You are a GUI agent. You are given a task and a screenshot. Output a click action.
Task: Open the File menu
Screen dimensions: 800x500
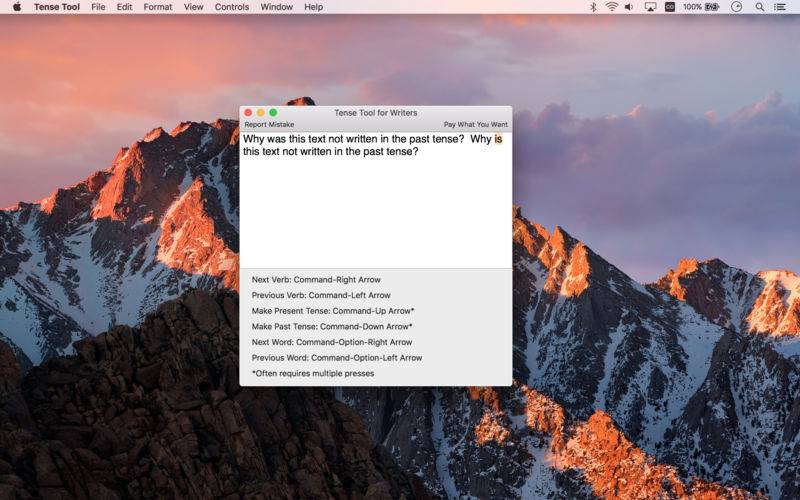[x=98, y=7]
